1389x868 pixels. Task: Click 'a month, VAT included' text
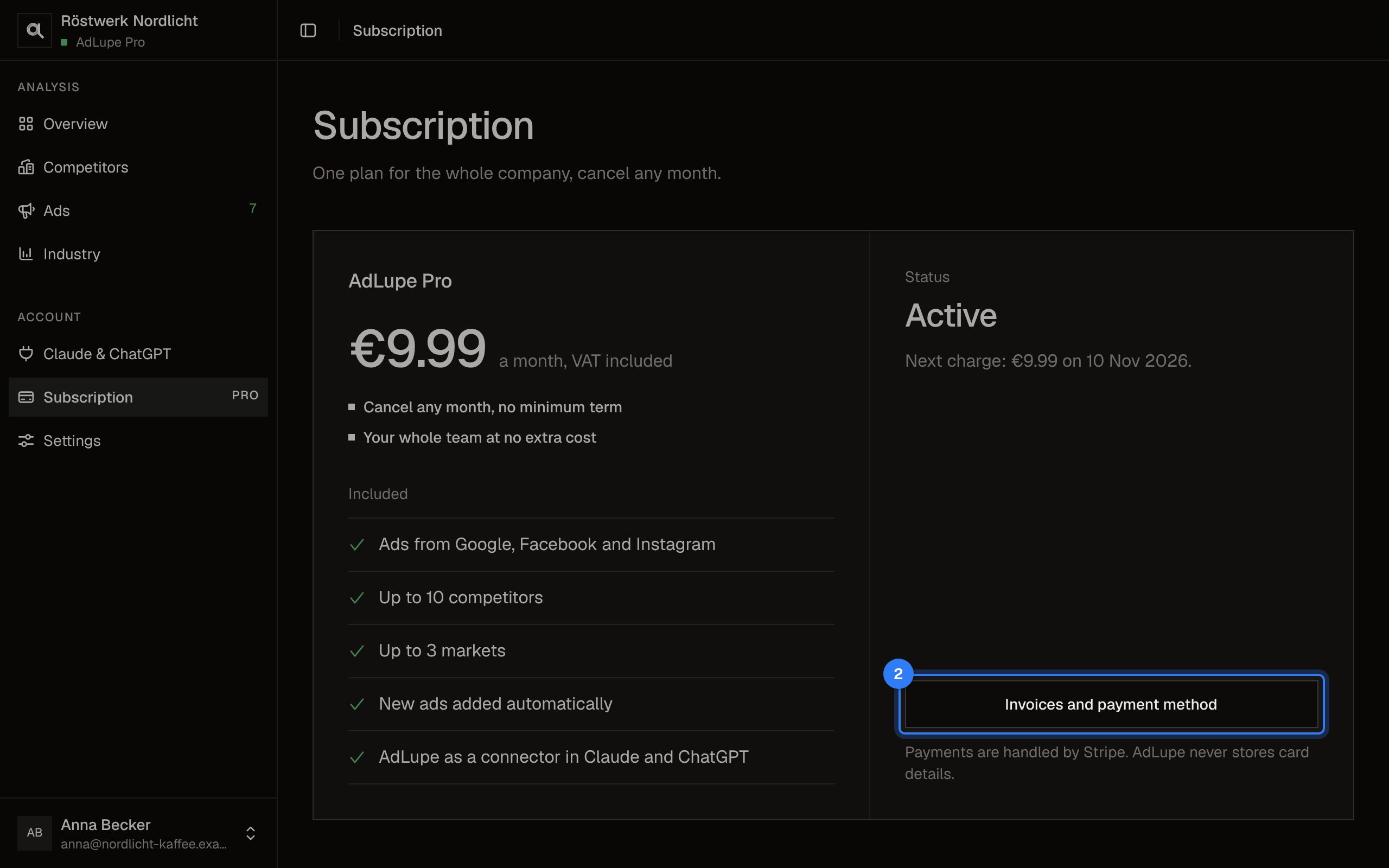point(585,361)
